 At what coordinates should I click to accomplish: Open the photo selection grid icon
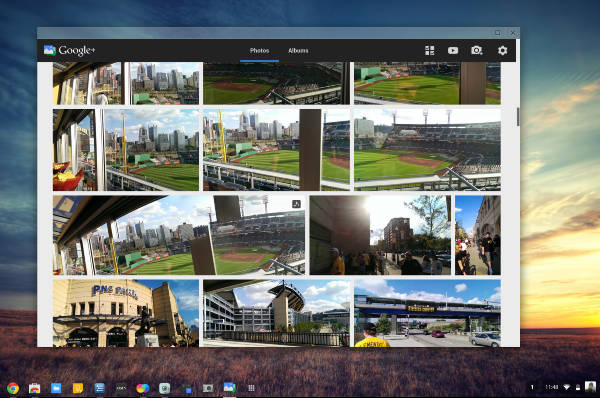click(x=430, y=51)
